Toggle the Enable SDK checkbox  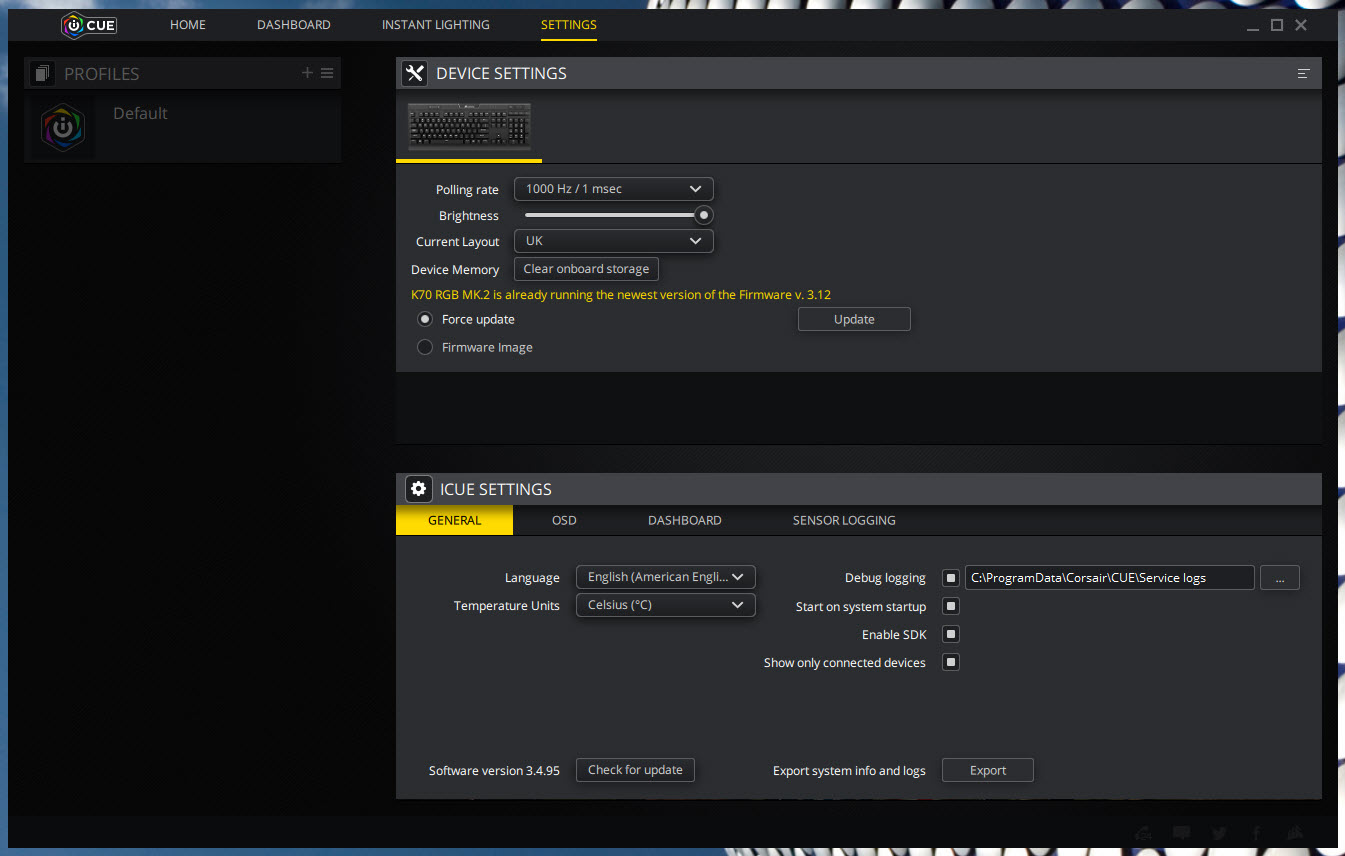pos(951,634)
